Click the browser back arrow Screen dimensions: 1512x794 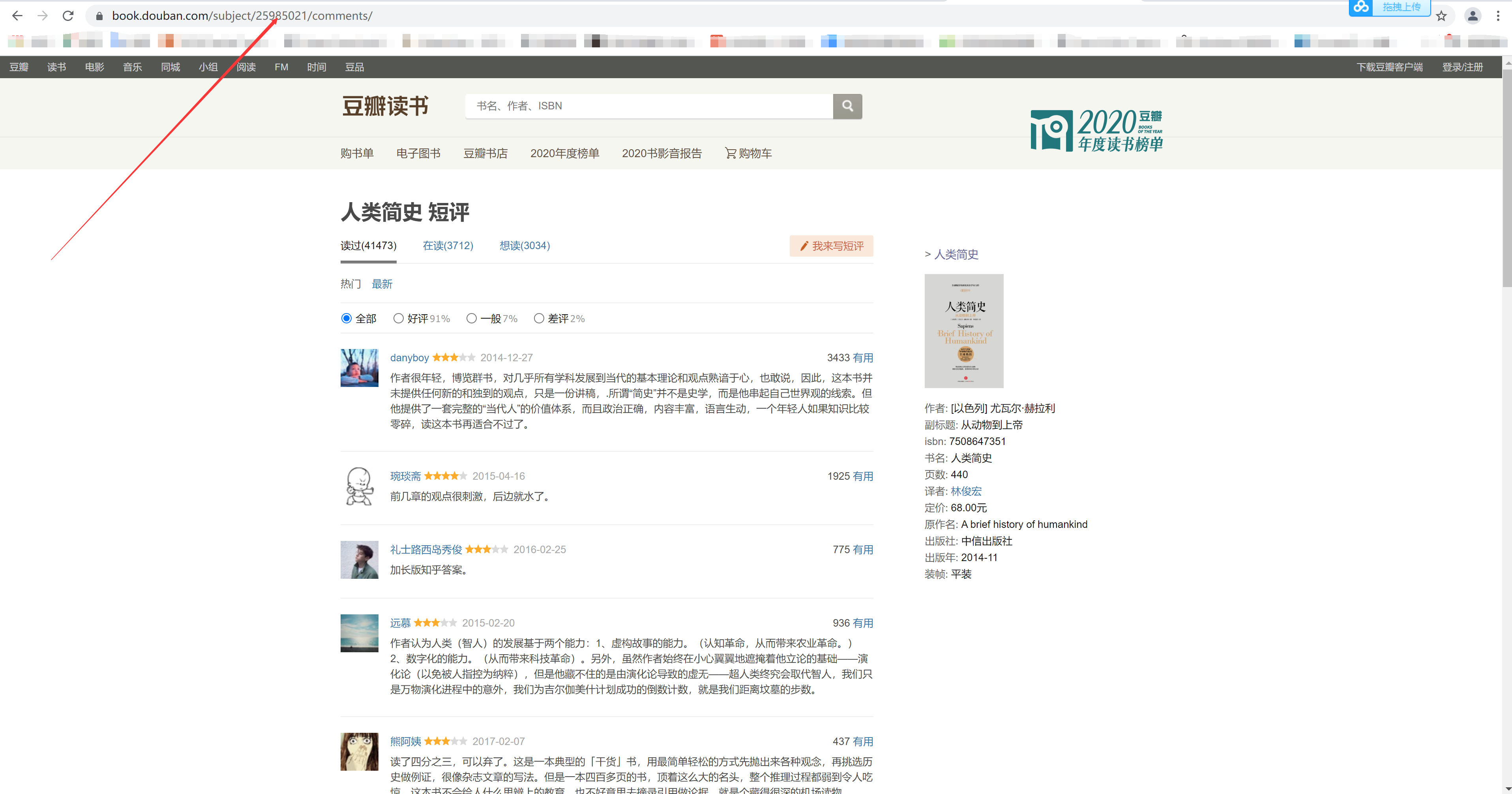17,16
